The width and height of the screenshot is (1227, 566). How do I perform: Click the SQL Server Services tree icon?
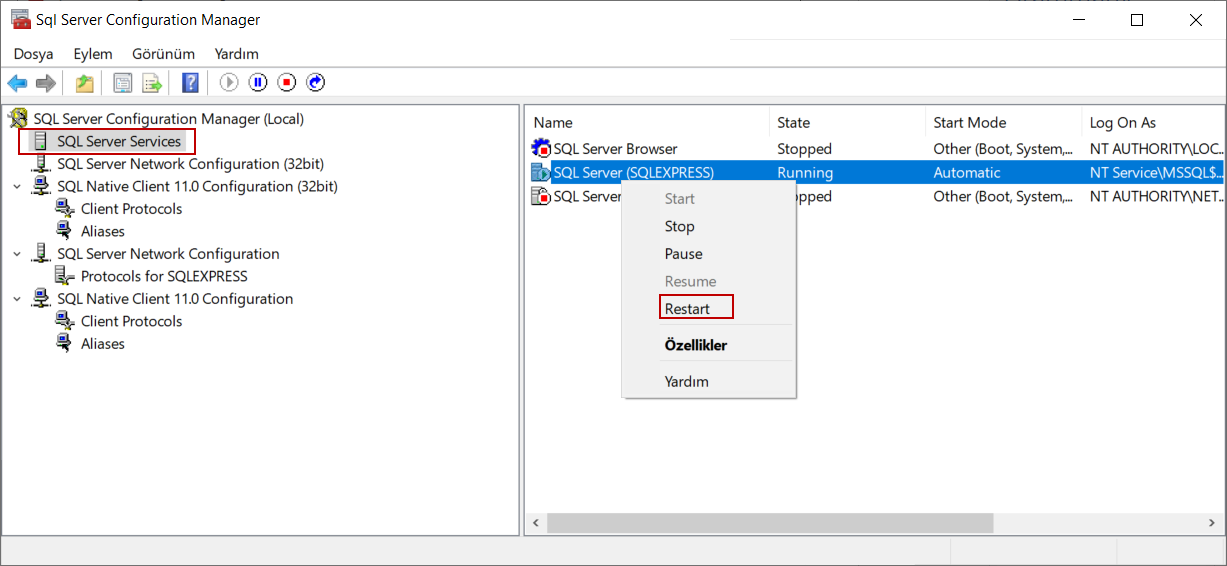tap(41, 141)
